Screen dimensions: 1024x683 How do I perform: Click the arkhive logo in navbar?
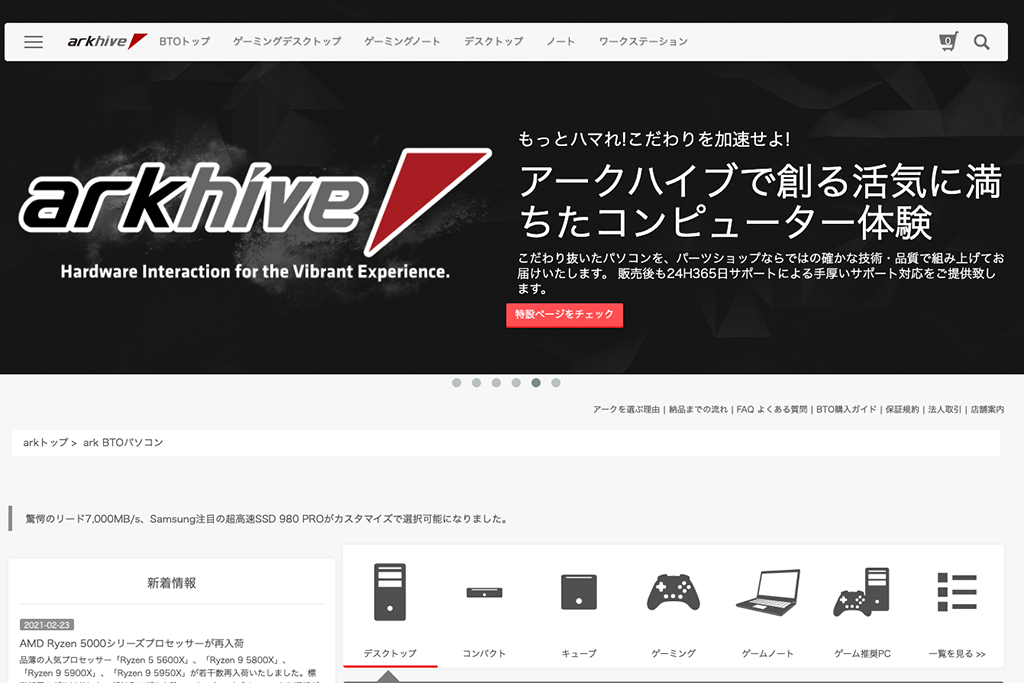coord(107,41)
